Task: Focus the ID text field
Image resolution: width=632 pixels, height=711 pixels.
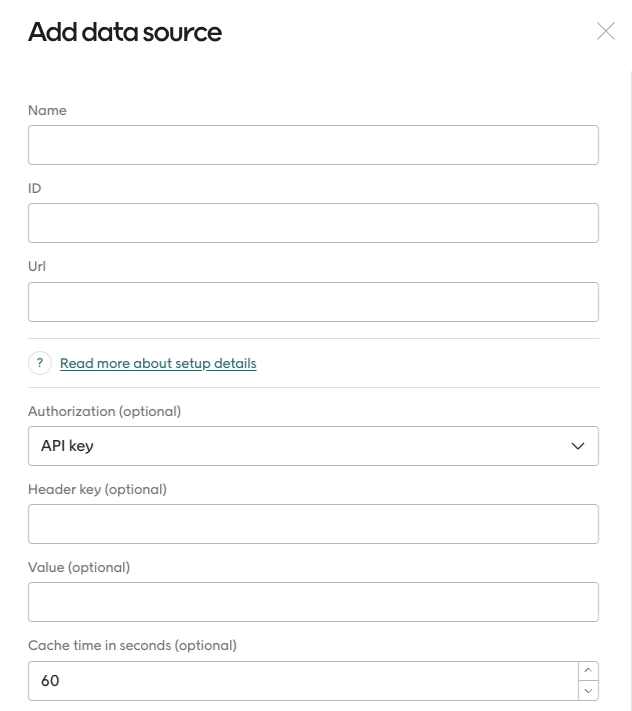Action: pyautogui.click(x=313, y=223)
